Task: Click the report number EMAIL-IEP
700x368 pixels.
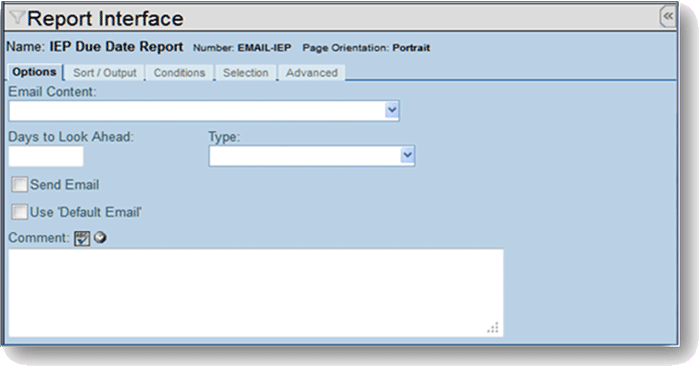Action: [264, 48]
